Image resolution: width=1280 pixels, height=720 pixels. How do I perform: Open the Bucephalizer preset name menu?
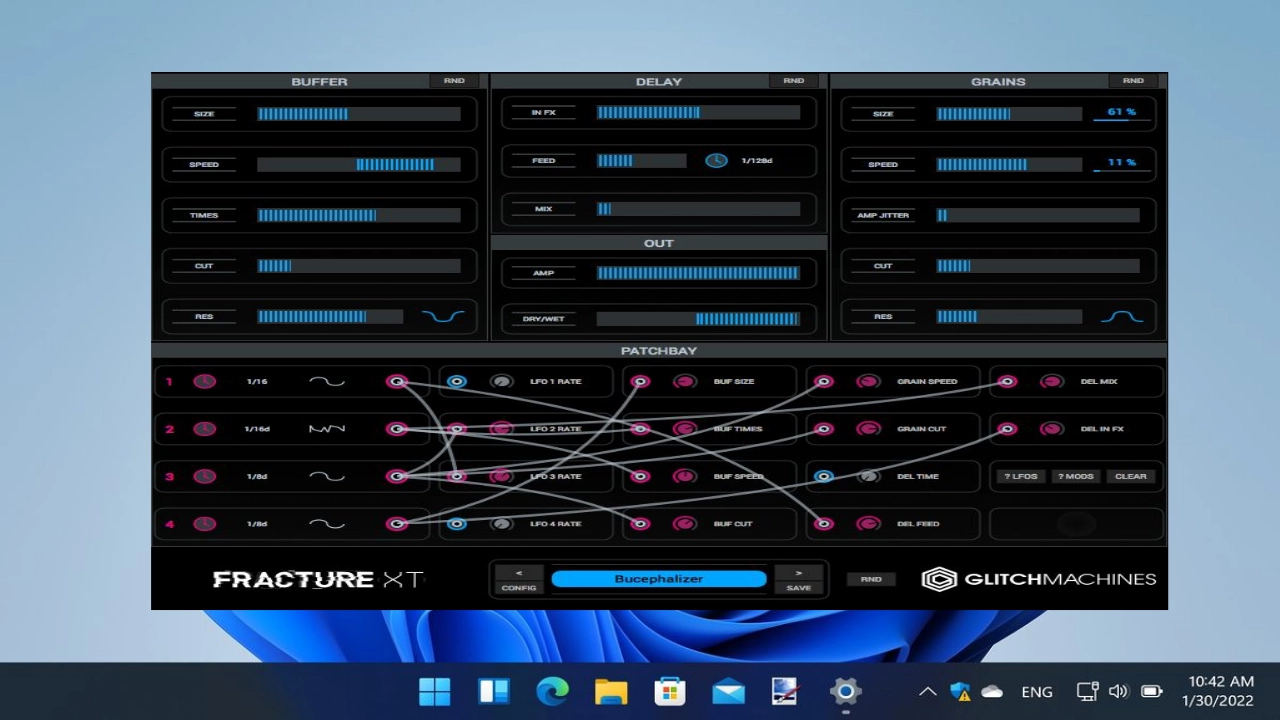pyautogui.click(x=659, y=579)
